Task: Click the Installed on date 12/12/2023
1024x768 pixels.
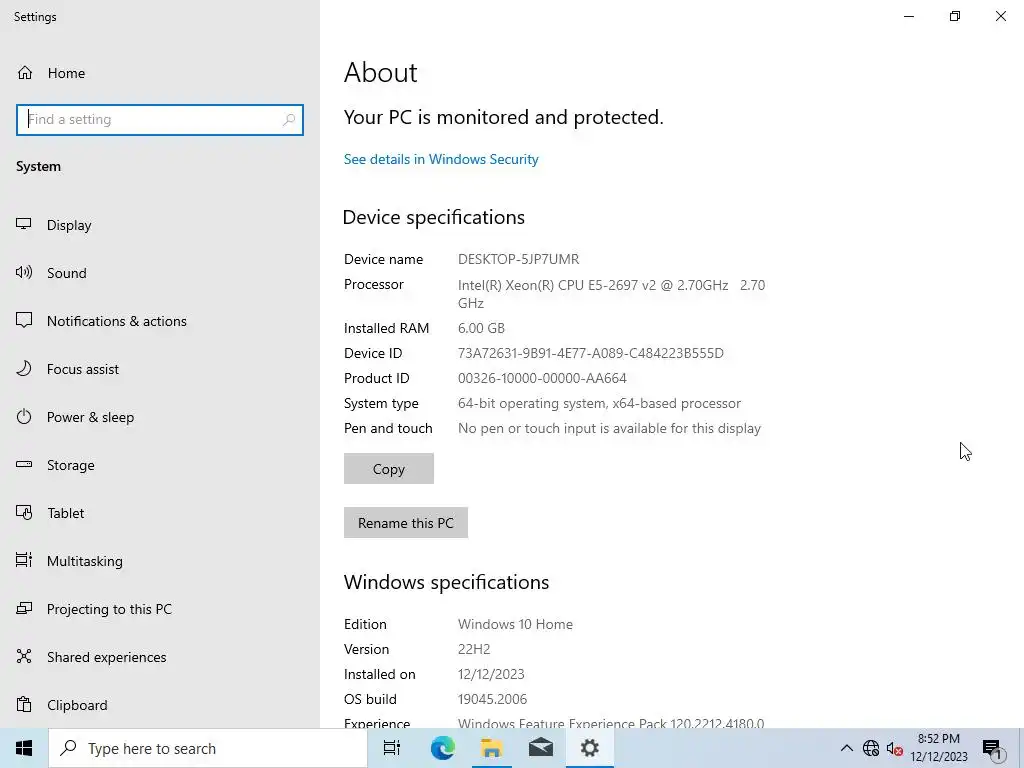Action: pos(491,674)
